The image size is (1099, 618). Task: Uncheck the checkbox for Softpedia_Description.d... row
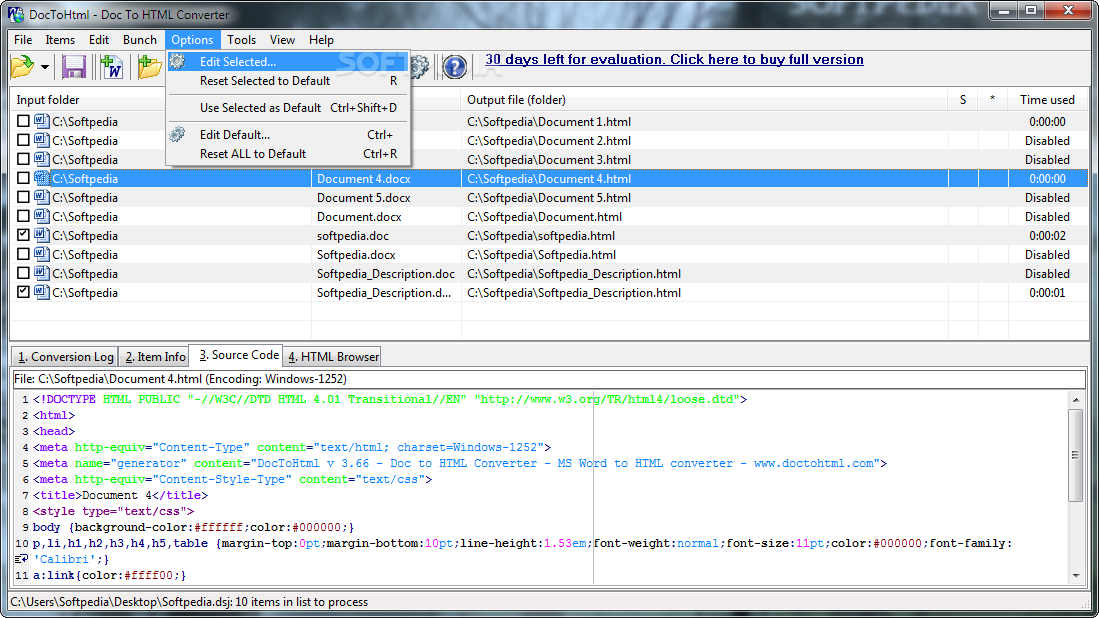[x=23, y=291]
